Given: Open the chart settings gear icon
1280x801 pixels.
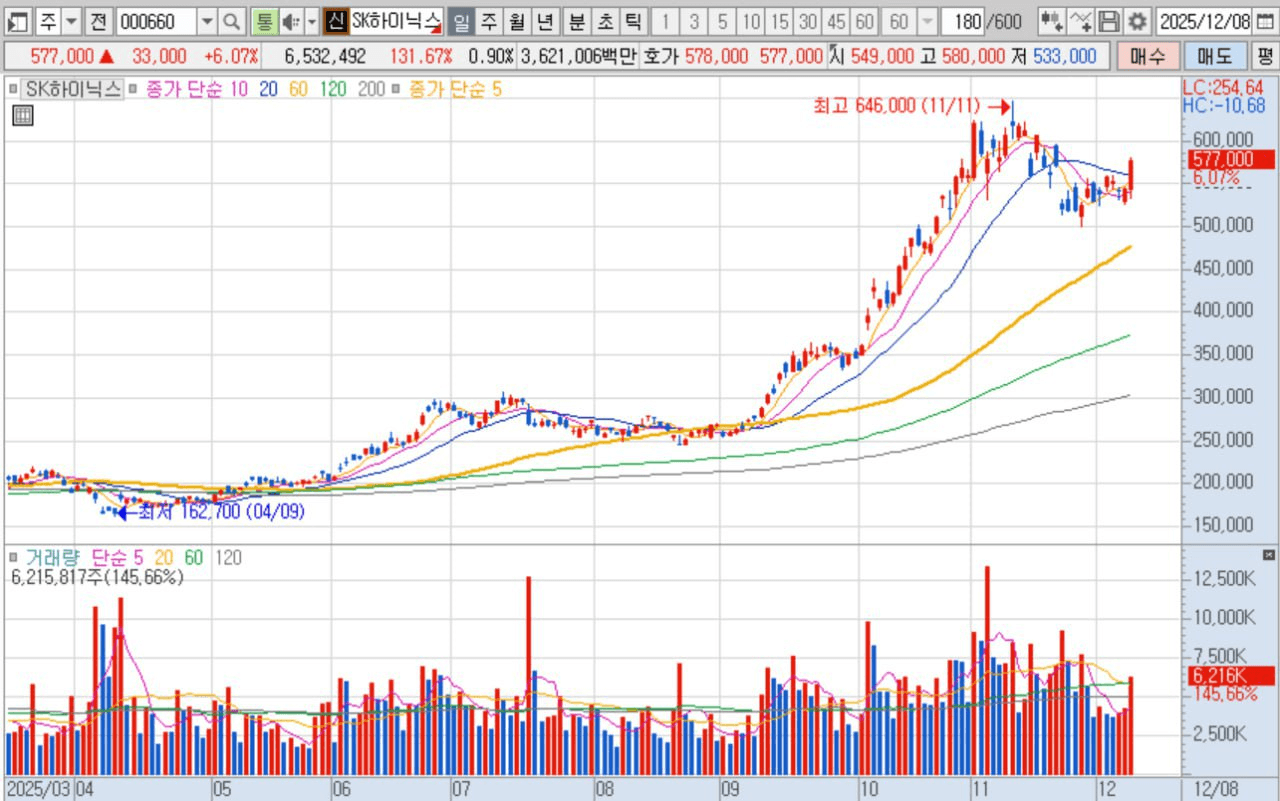Looking at the screenshot, I should (1137, 21).
